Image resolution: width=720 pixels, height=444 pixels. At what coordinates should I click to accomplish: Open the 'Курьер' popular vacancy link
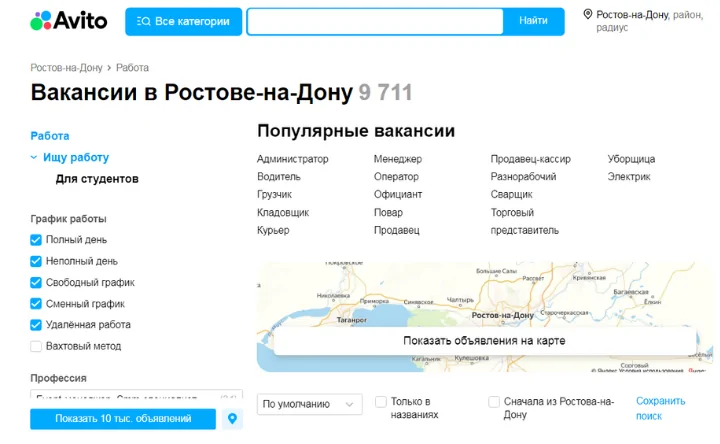(273, 231)
